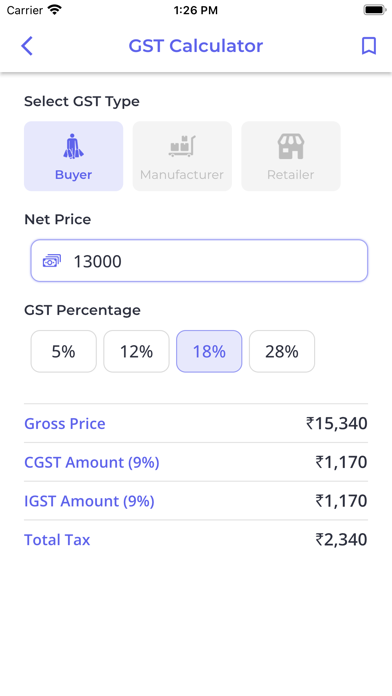Tap the trolley icon on Manufacturer
This screenshot has width=392, height=696.
[182, 146]
